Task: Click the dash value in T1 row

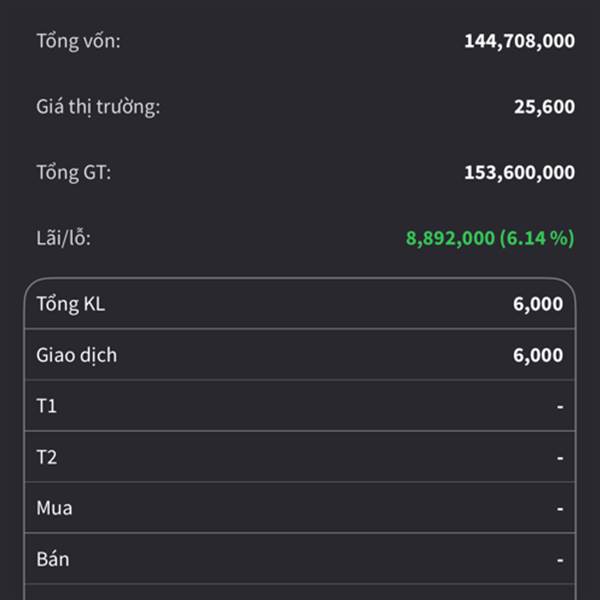Action: point(560,407)
